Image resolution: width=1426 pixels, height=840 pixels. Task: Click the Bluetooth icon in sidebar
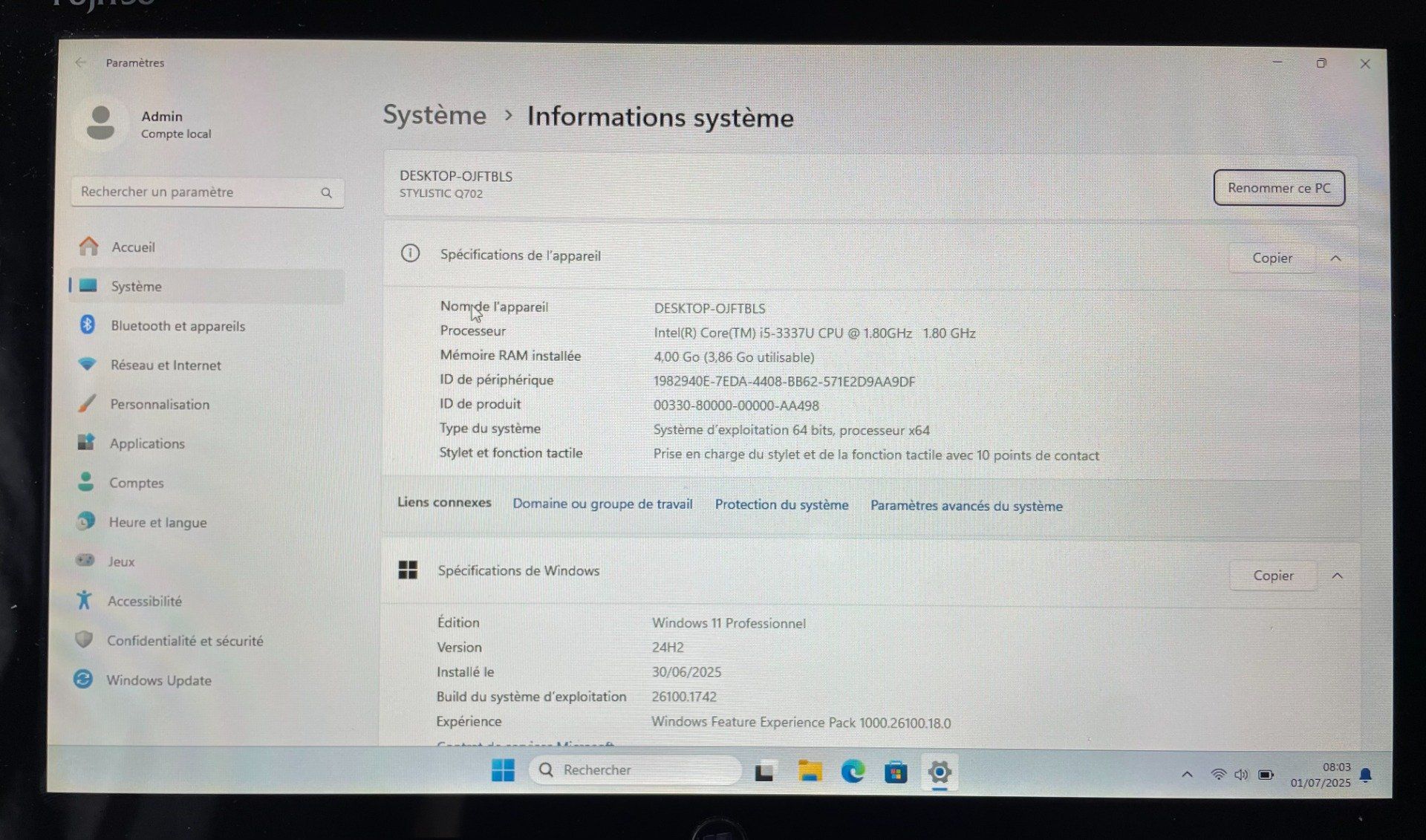(x=88, y=325)
